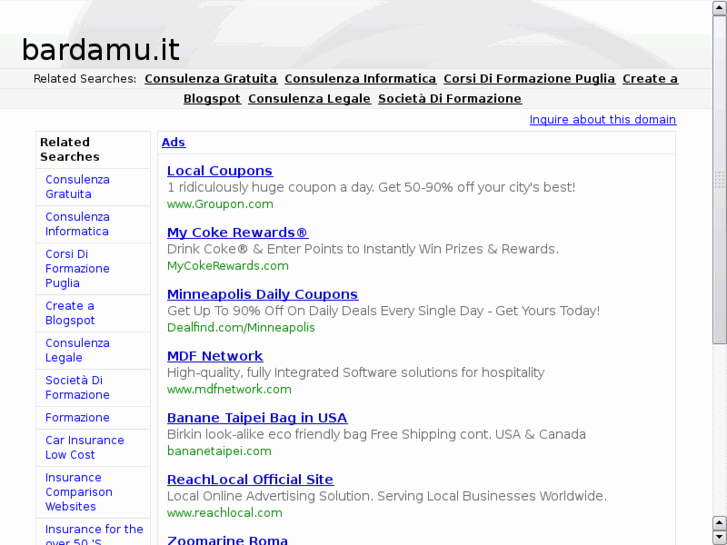Screen dimensions: 727x545
Task: Click the vertical scrollbar thumb
Action: click(719, 180)
